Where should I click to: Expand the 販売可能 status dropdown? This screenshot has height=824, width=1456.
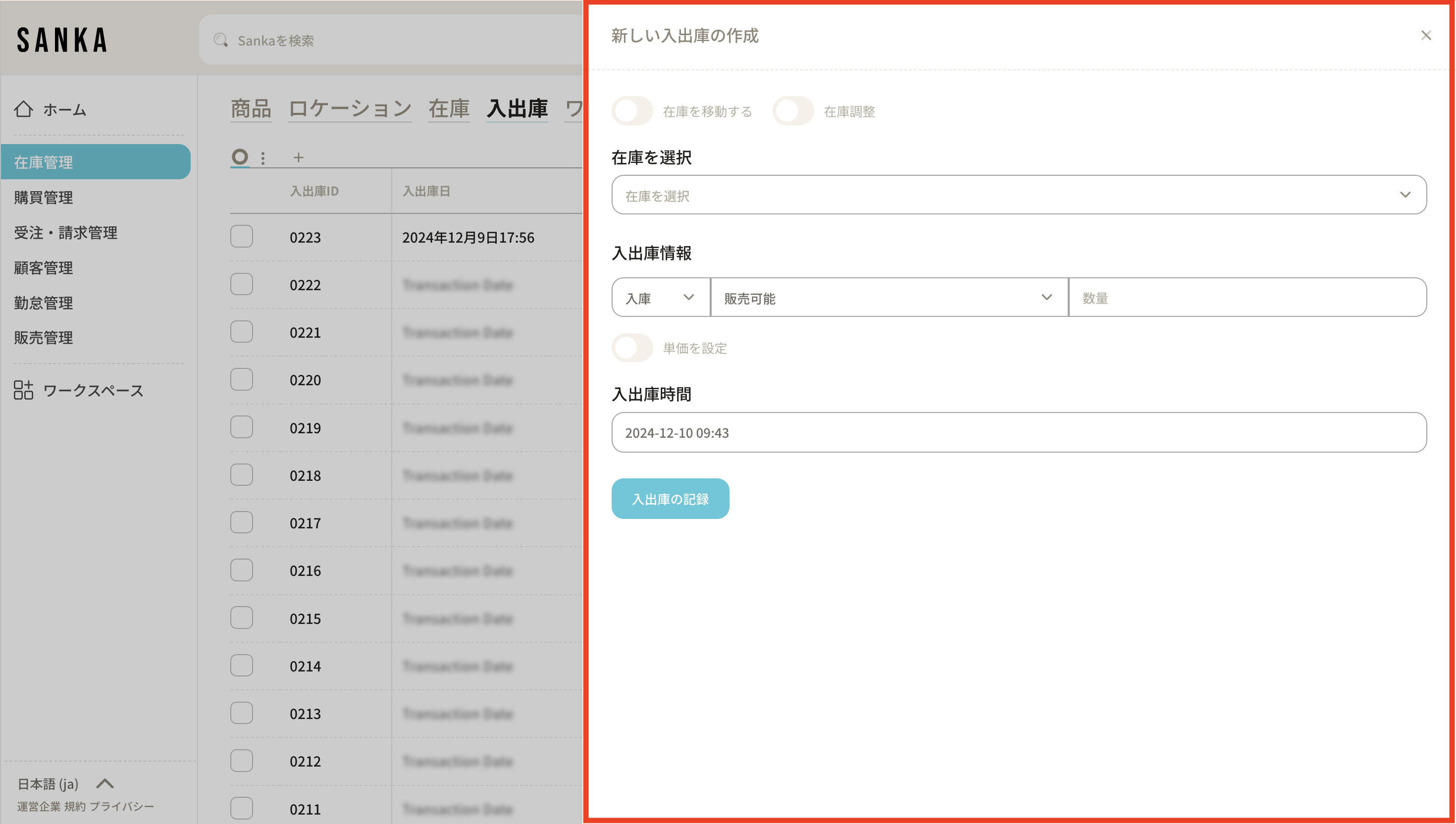[x=888, y=298]
